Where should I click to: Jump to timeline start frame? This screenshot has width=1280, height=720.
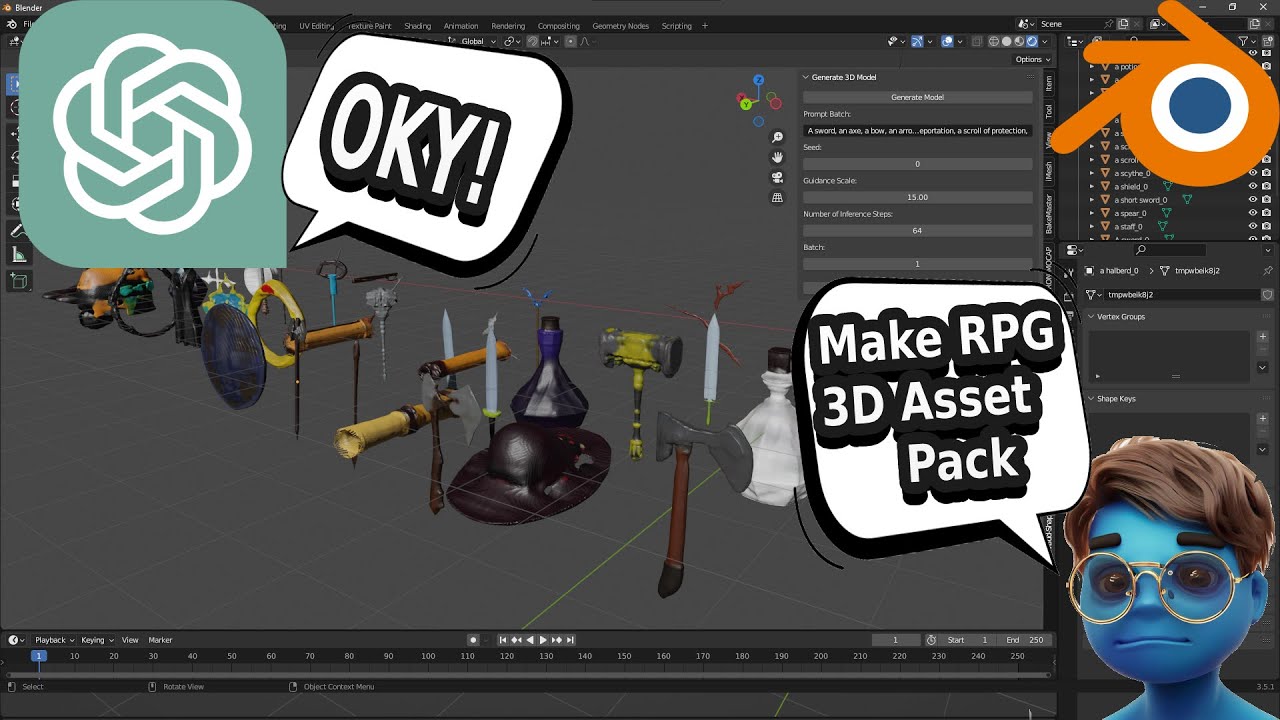coord(503,640)
